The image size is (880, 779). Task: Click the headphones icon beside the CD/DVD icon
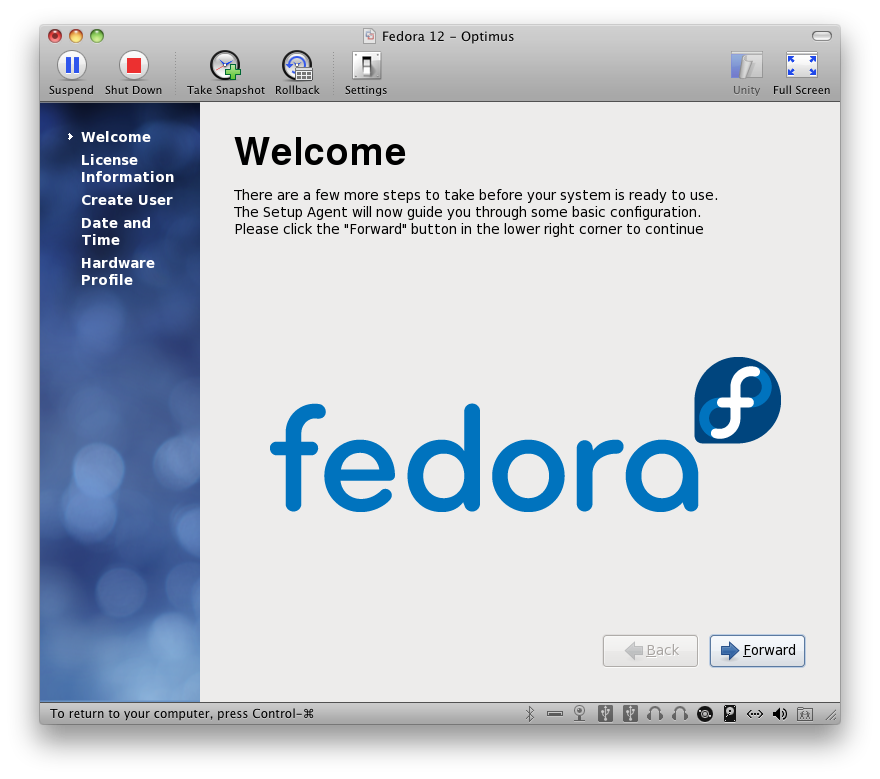click(680, 713)
